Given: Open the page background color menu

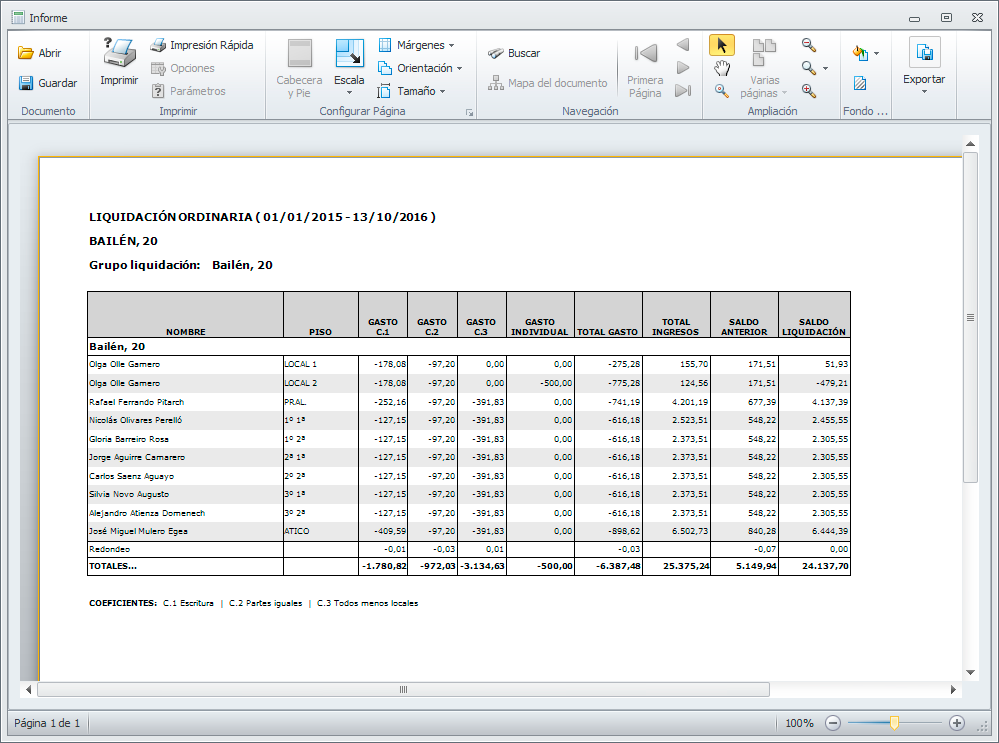Looking at the screenshot, I should (864, 53).
